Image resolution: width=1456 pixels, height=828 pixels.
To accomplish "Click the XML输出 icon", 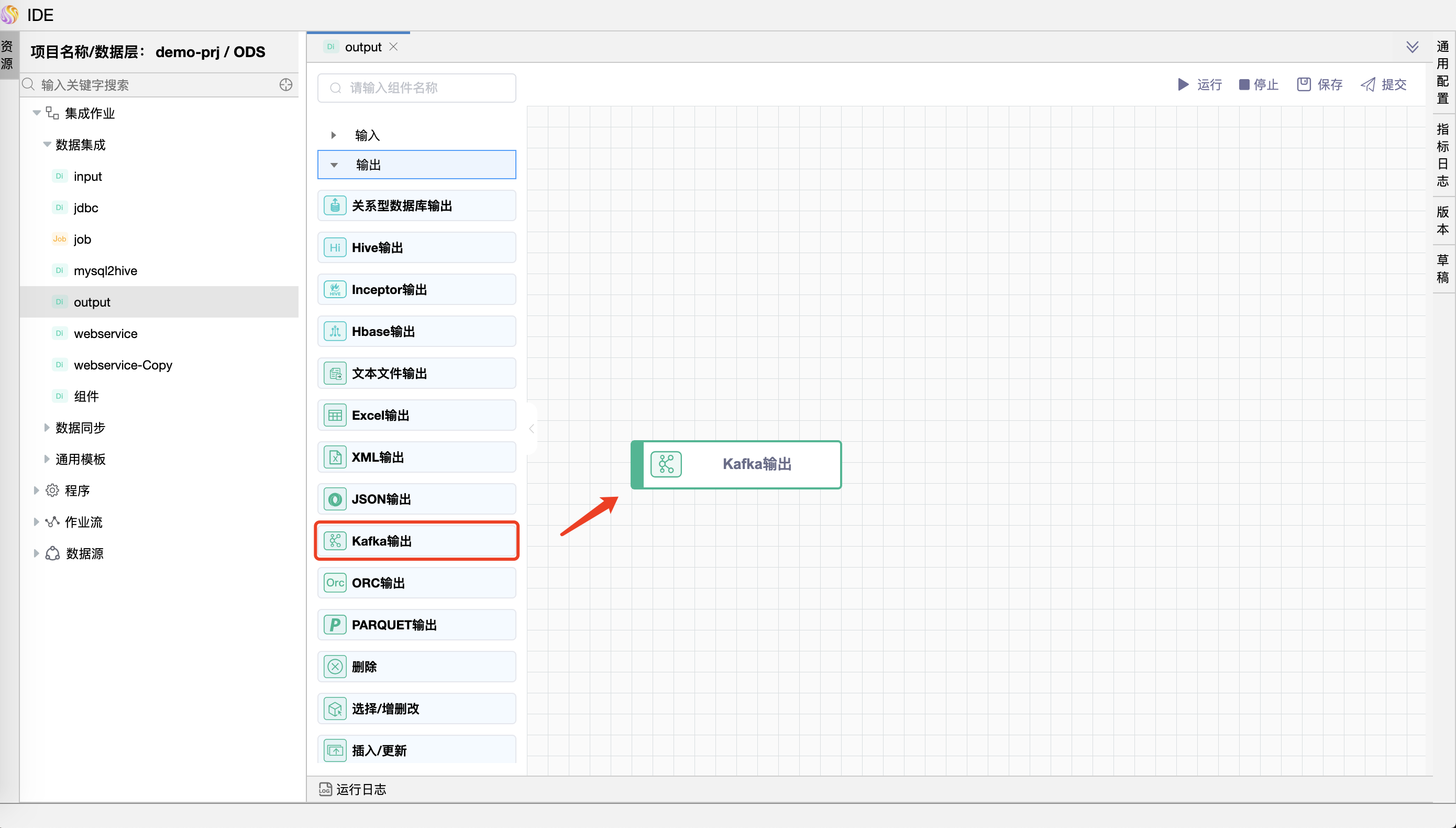I will [x=334, y=457].
